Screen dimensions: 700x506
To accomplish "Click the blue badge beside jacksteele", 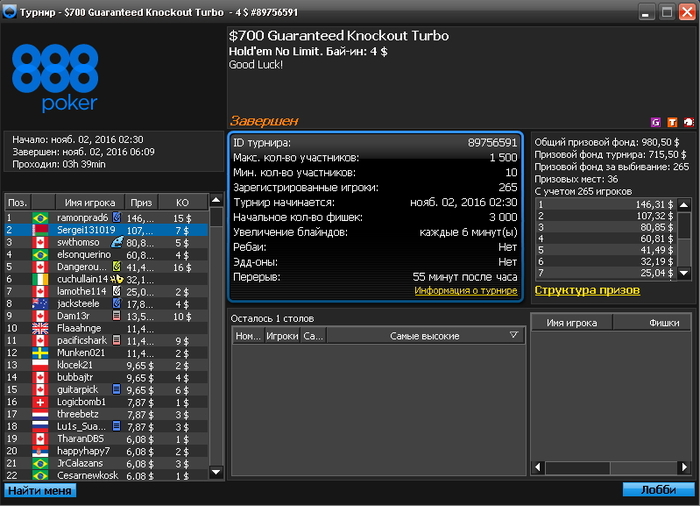I will (x=117, y=303).
